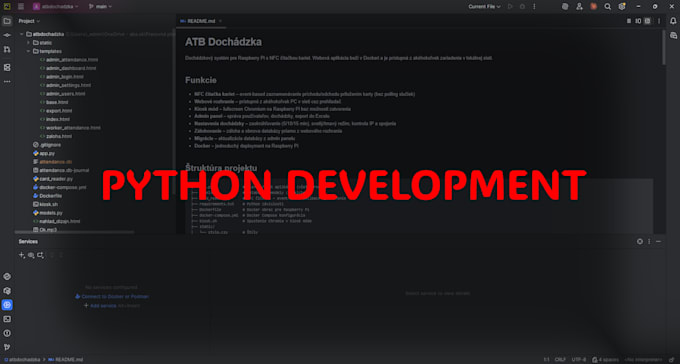This screenshot has height=364, width=680.
Task: Click the orange plugin icon in toolbar
Action: click(x=594, y=7)
